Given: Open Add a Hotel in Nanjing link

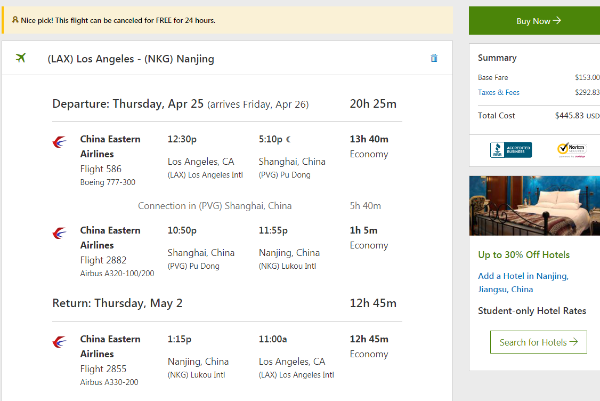Looking at the screenshot, I should (x=523, y=282).
